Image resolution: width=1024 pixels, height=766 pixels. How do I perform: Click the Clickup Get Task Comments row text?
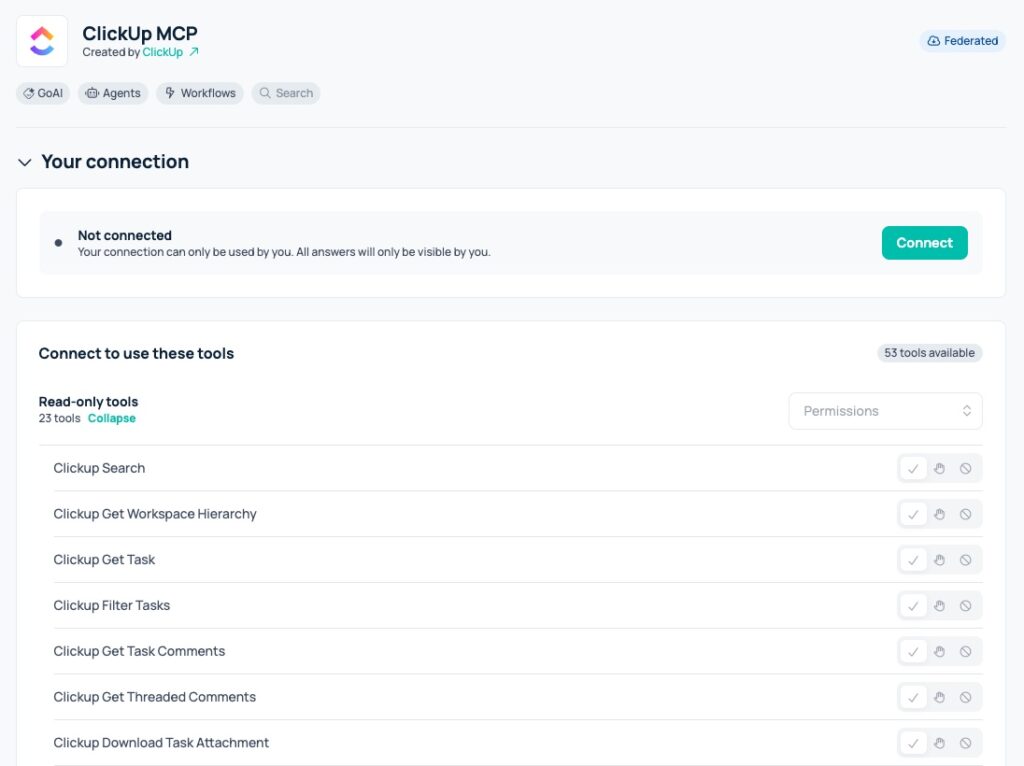(x=139, y=651)
